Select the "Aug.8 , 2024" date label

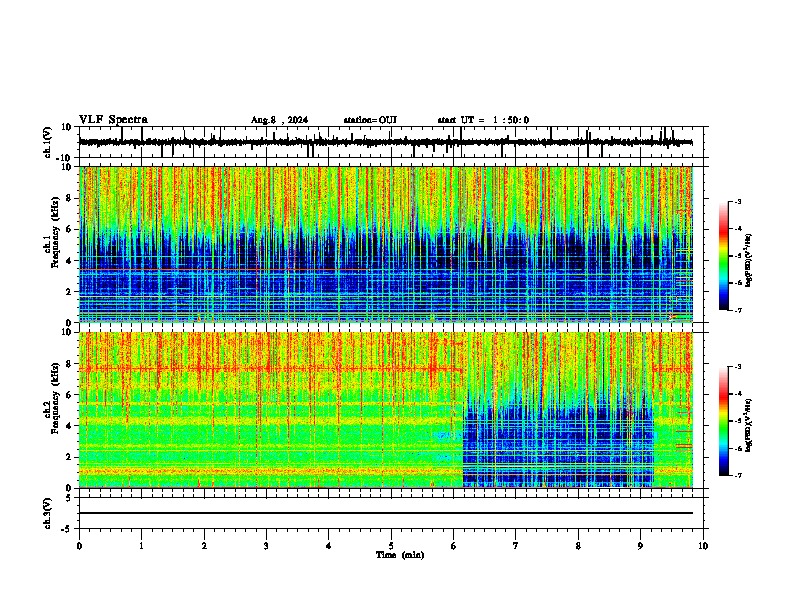pos(279,120)
